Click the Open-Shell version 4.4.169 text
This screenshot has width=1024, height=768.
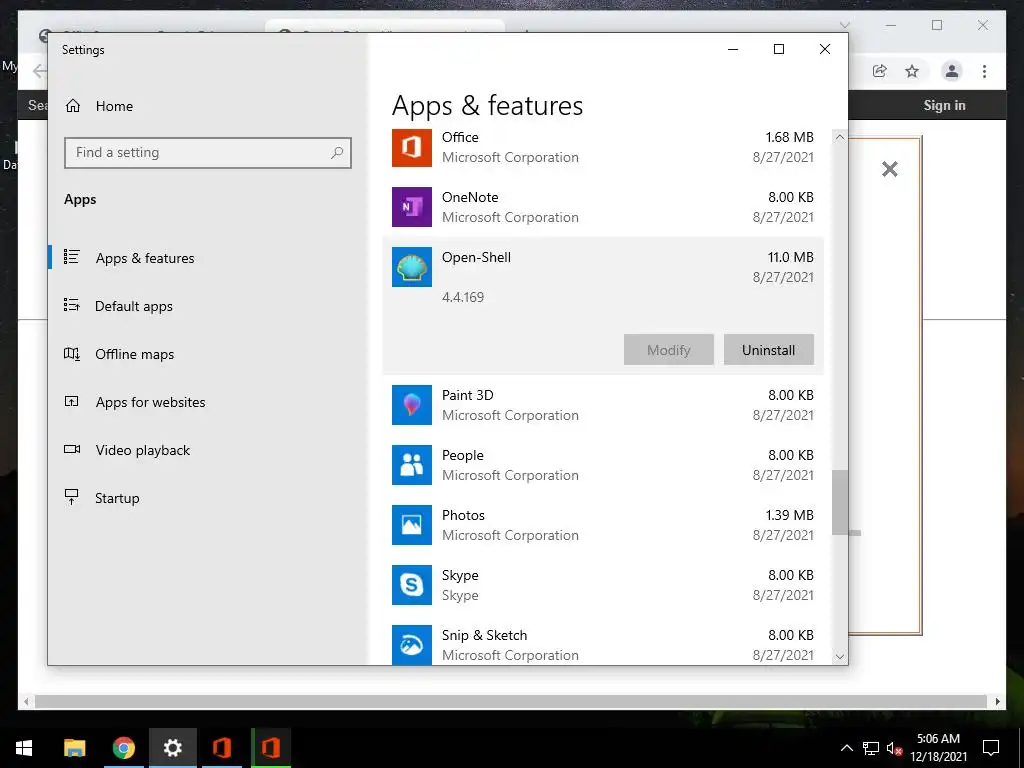463,297
